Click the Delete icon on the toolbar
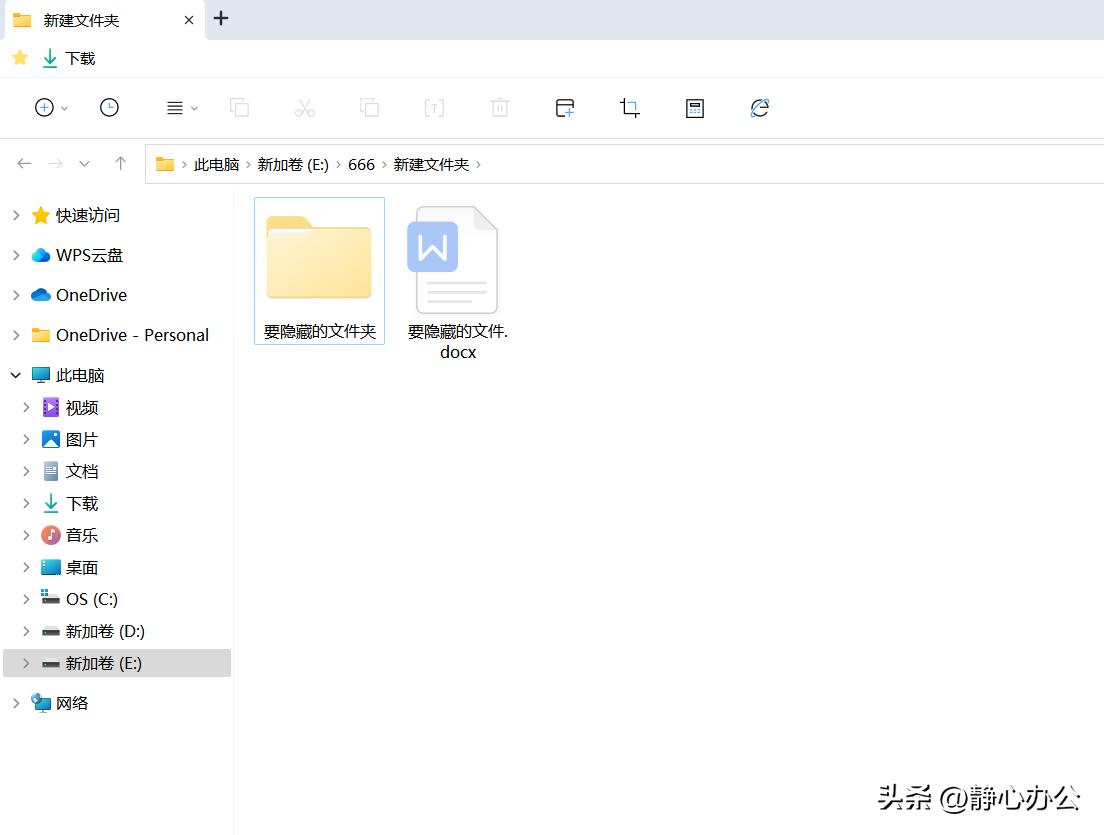The width and height of the screenshot is (1104, 835). coord(499,108)
